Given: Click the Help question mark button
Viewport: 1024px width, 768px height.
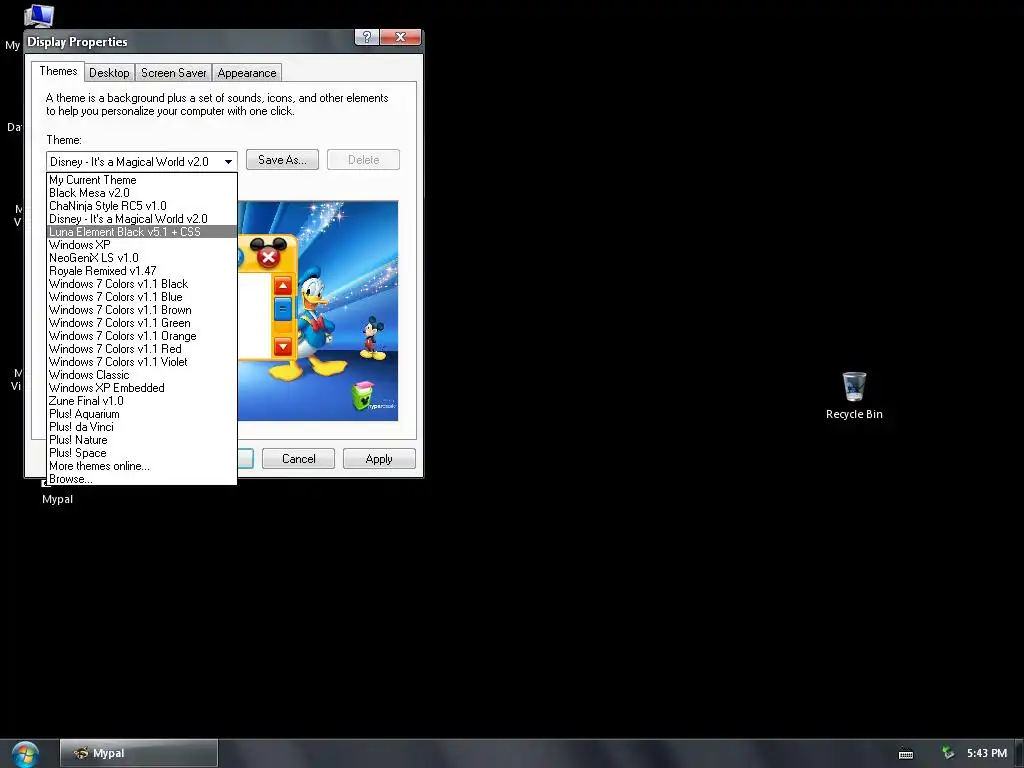Looking at the screenshot, I should coord(366,37).
